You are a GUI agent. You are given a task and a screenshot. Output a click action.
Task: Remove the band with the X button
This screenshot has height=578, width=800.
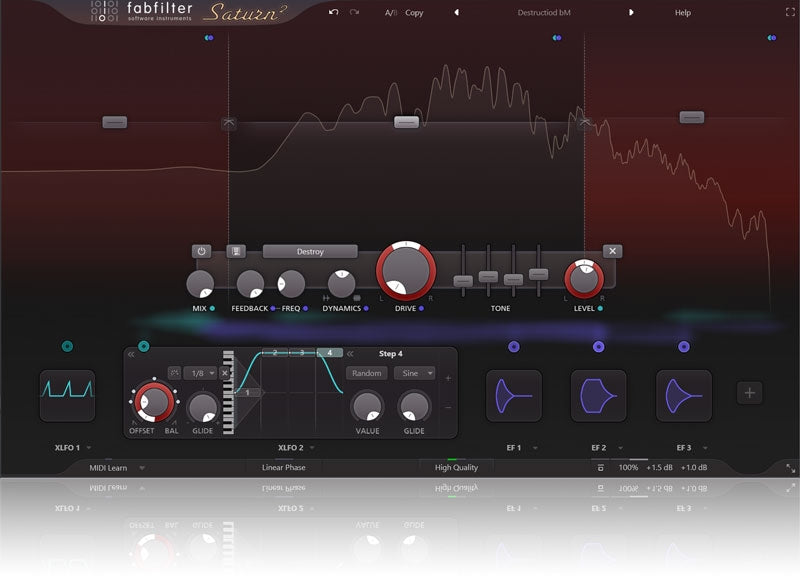point(612,251)
